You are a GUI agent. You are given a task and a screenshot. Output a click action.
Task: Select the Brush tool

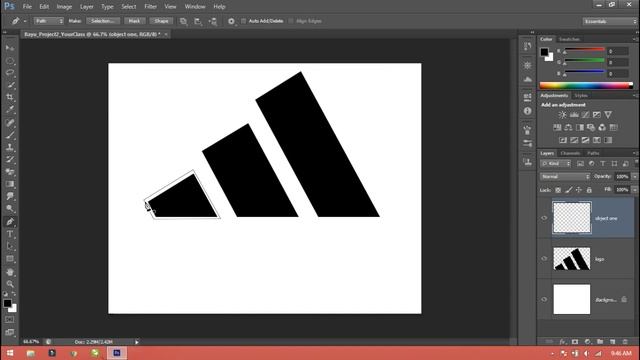coord(10,135)
